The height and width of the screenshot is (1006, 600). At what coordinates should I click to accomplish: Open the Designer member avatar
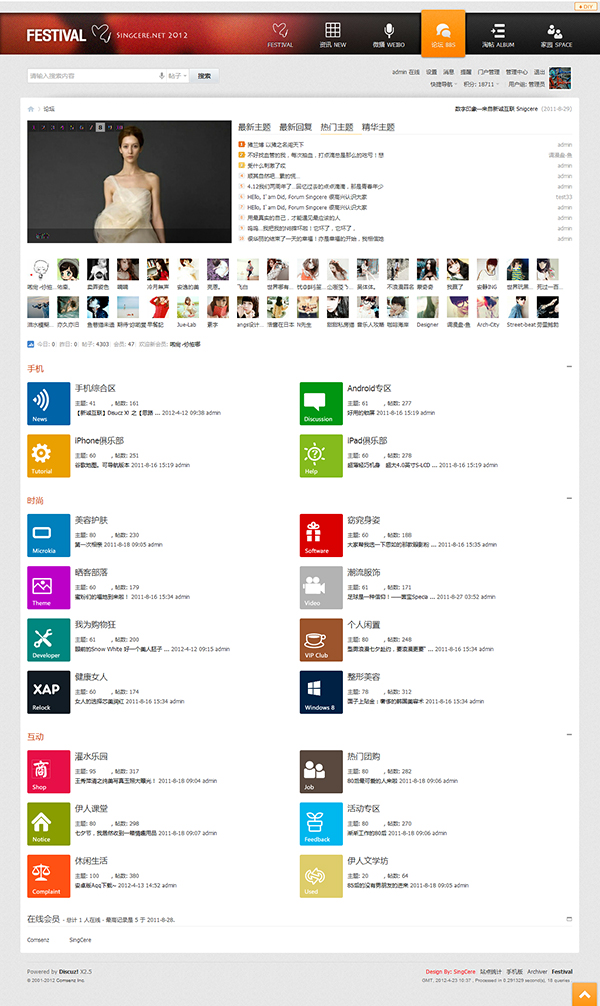[427, 308]
